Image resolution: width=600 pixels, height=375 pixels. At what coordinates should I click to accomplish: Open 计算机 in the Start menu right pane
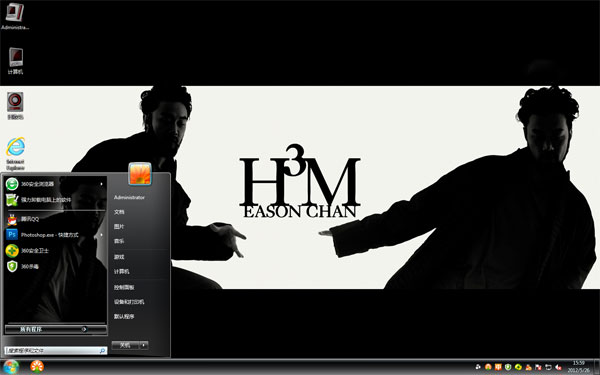pyautogui.click(x=121, y=271)
